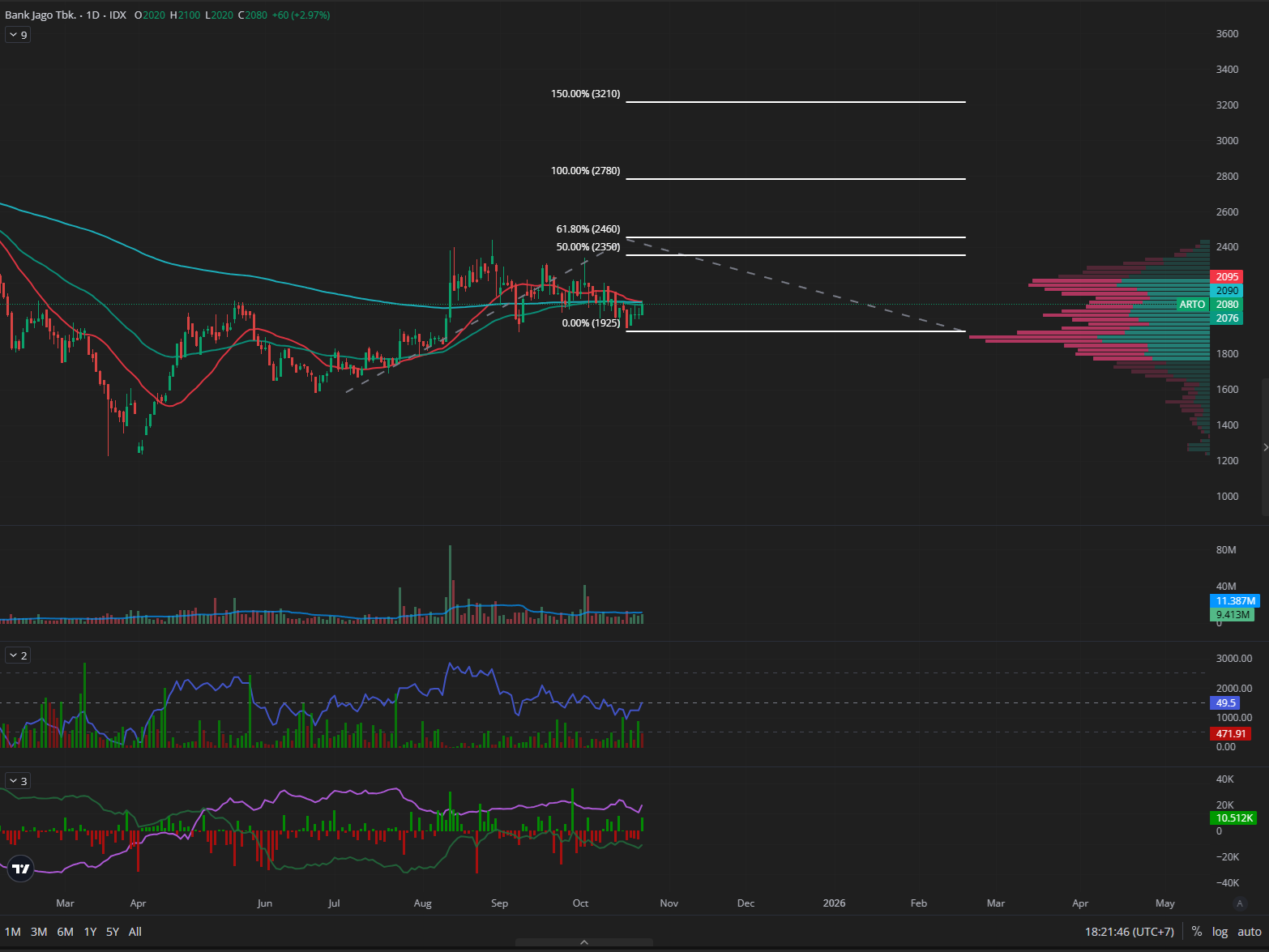The width and height of the screenshot is (1269, 952).
Task: Collapse the legend marked 2 in the oscillator pane
Action: click(x=18, y=655)
